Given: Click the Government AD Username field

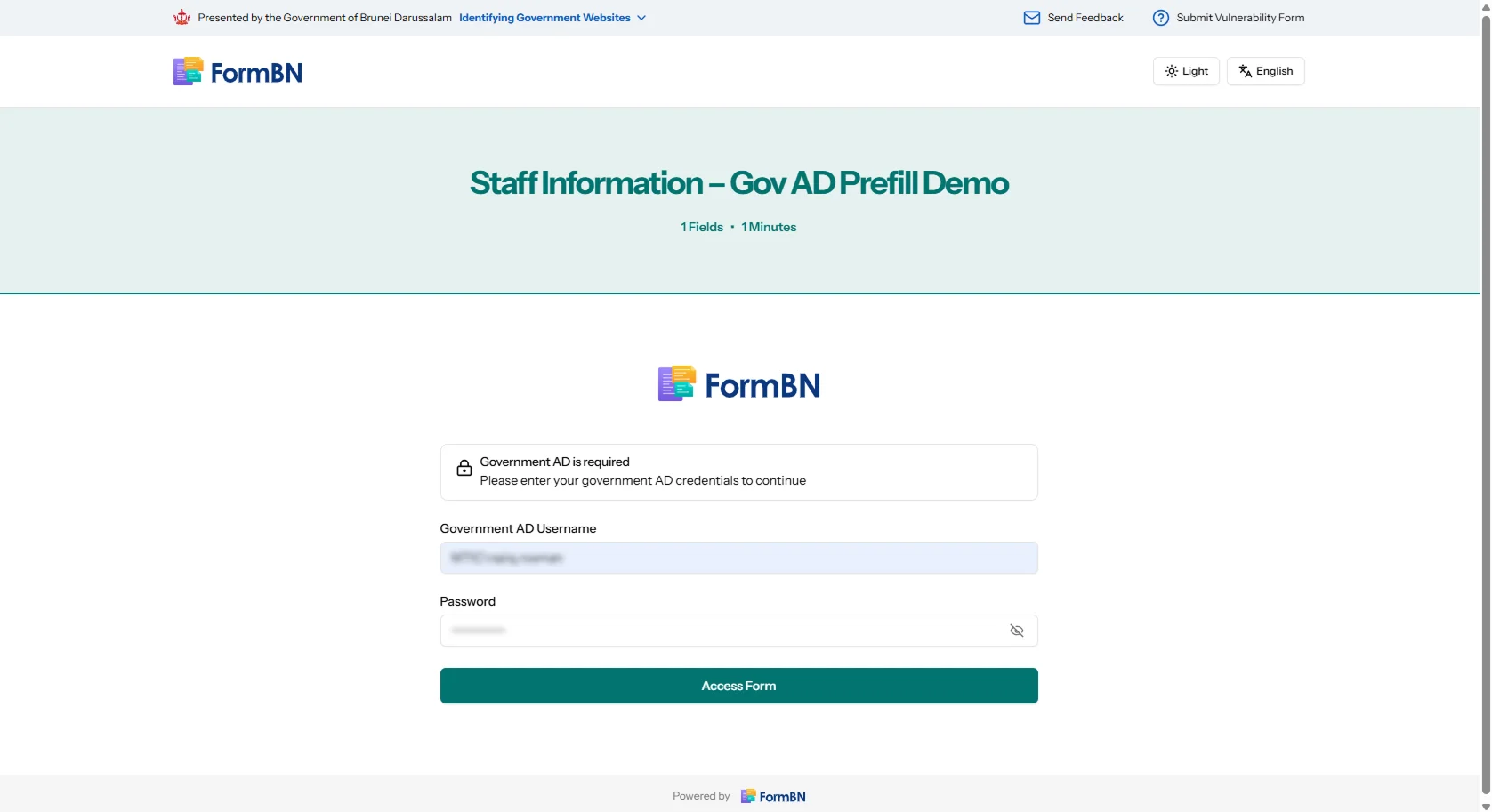Looking at the screenshot, I should (x=738, y=558).
